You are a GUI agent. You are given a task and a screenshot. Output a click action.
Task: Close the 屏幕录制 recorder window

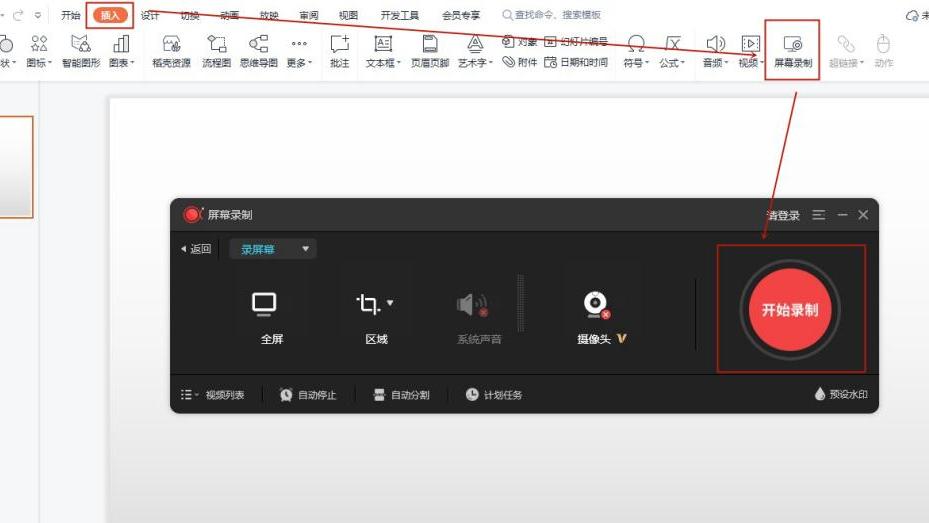point(863,215)
